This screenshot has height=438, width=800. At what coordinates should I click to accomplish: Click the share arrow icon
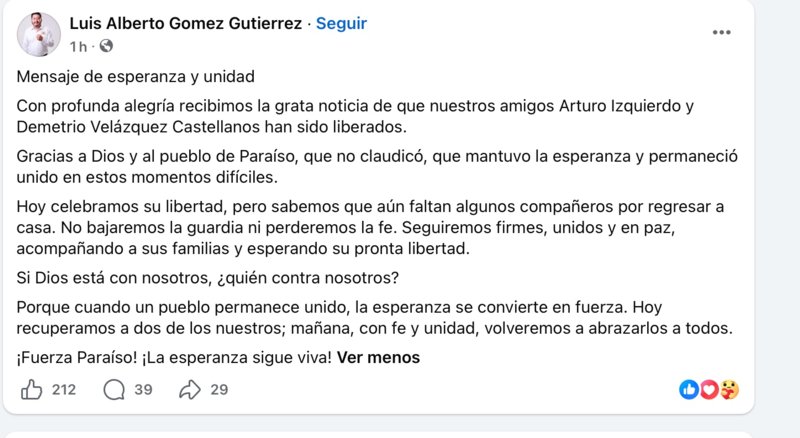(x=190, y=390)
